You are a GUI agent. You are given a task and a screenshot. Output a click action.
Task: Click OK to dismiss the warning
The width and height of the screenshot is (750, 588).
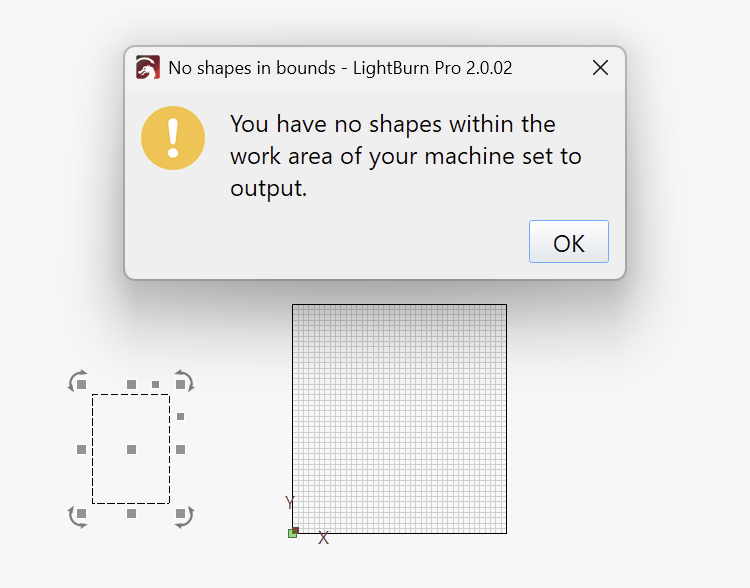568,242
